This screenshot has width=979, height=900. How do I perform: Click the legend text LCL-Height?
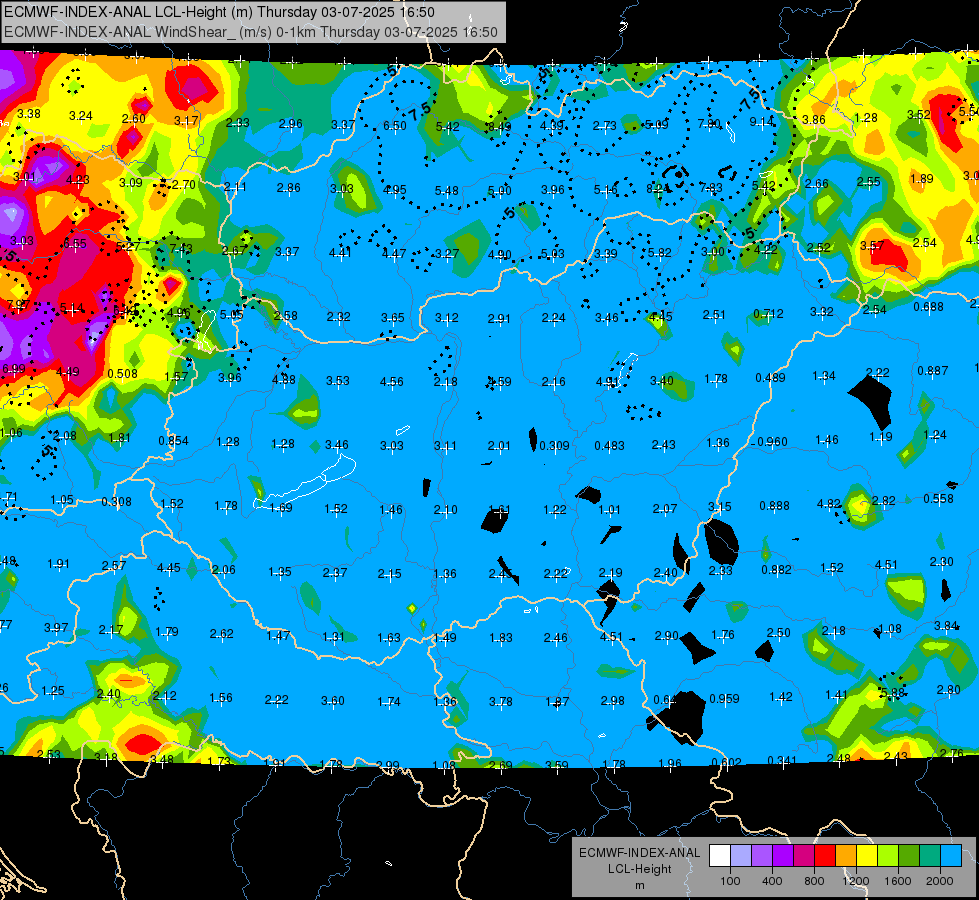639,869
